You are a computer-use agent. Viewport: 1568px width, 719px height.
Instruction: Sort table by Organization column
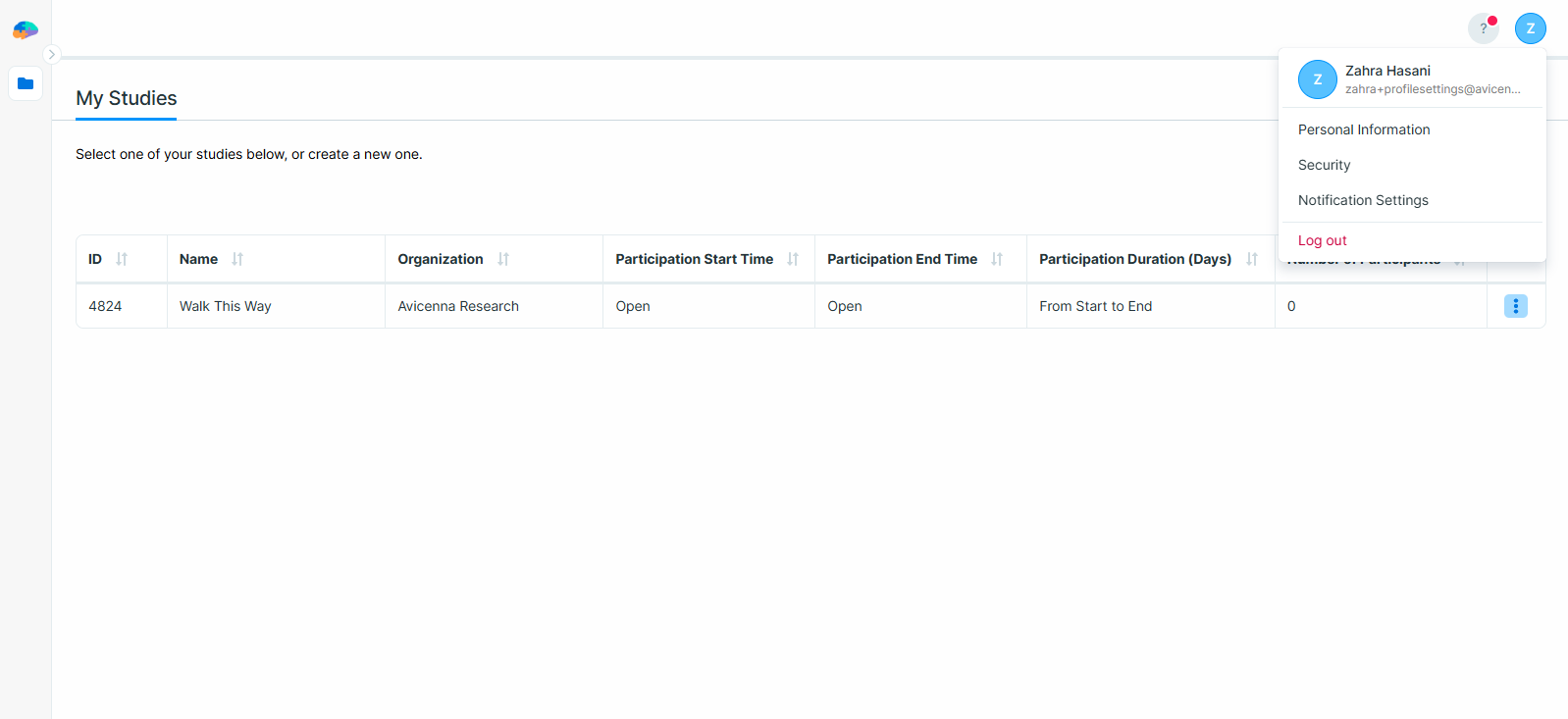tap(503, 259)
